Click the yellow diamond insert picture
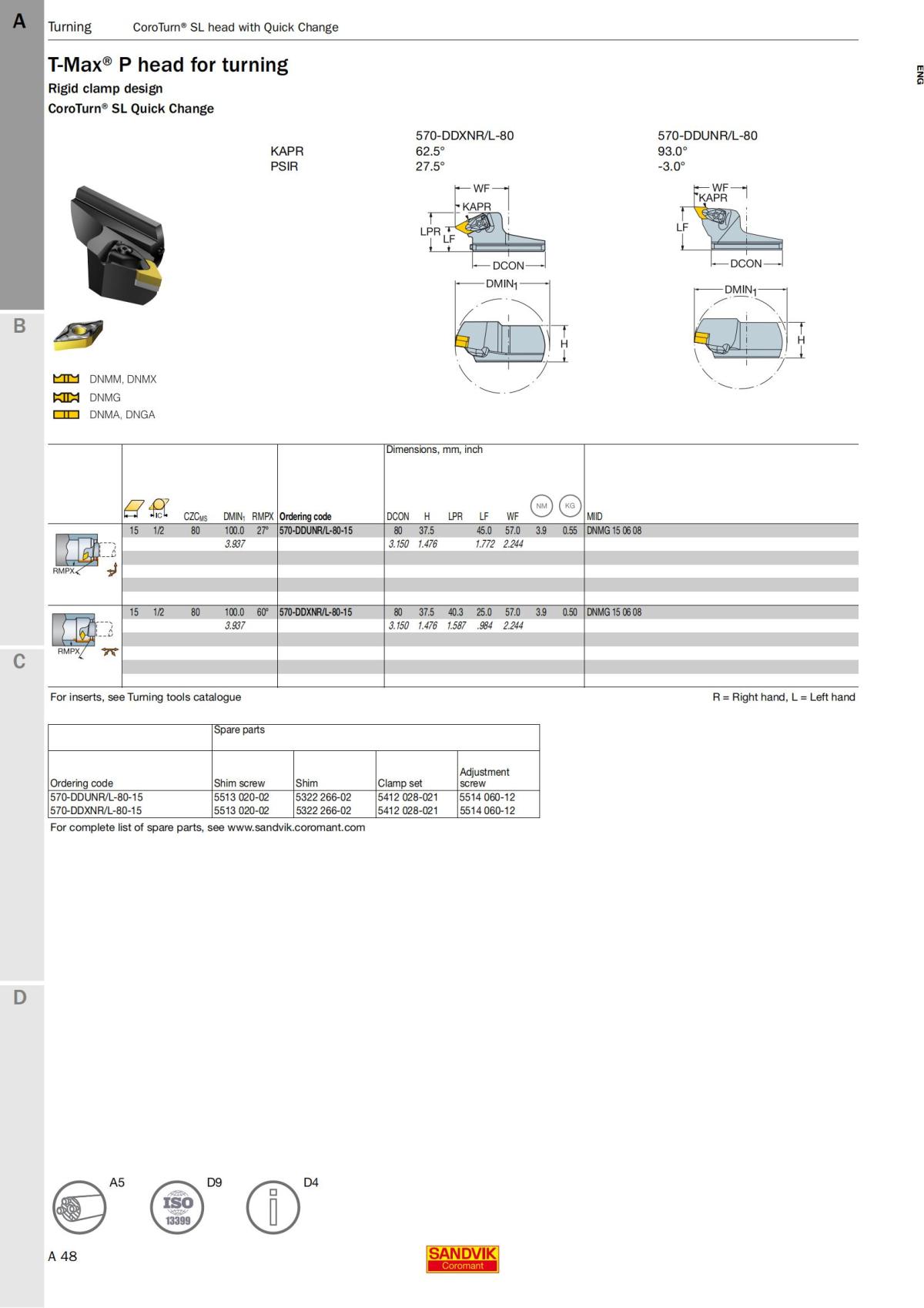 (78, 335)
